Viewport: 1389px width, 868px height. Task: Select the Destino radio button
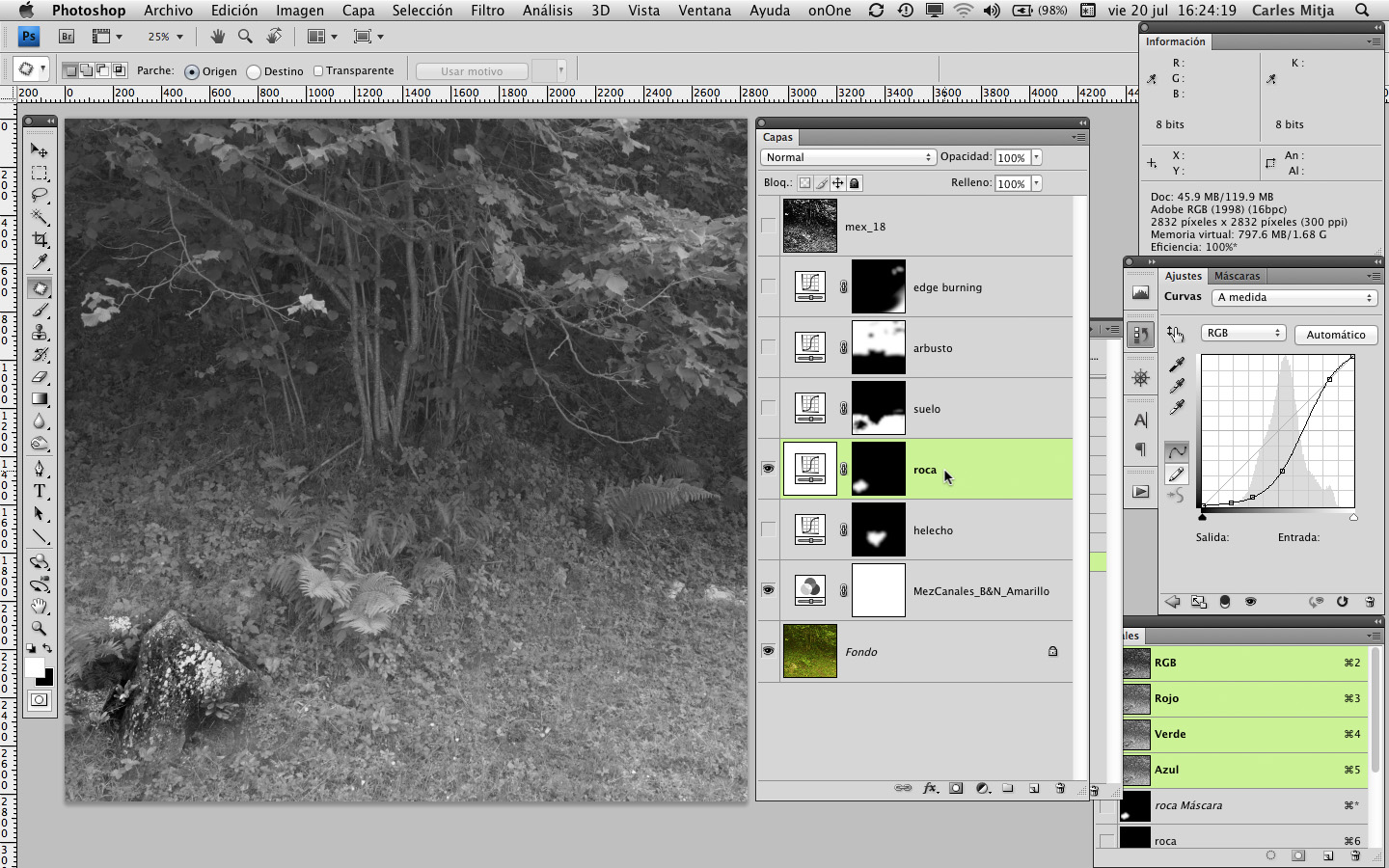coord(254,71)
